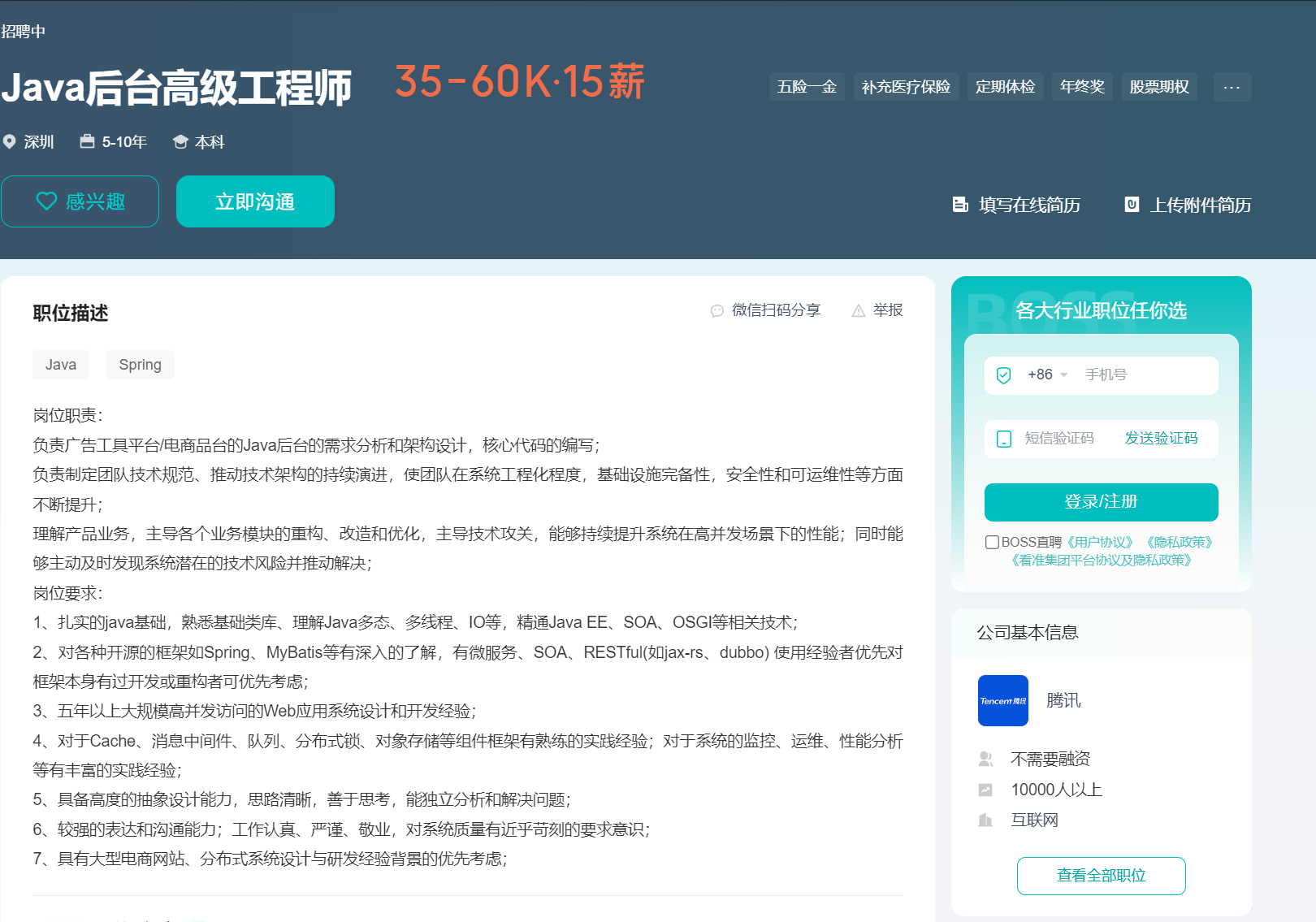1316x922 pixels.
Task: Click the 各大行业职位任你选 banner text
Action: coord(1101,310)
